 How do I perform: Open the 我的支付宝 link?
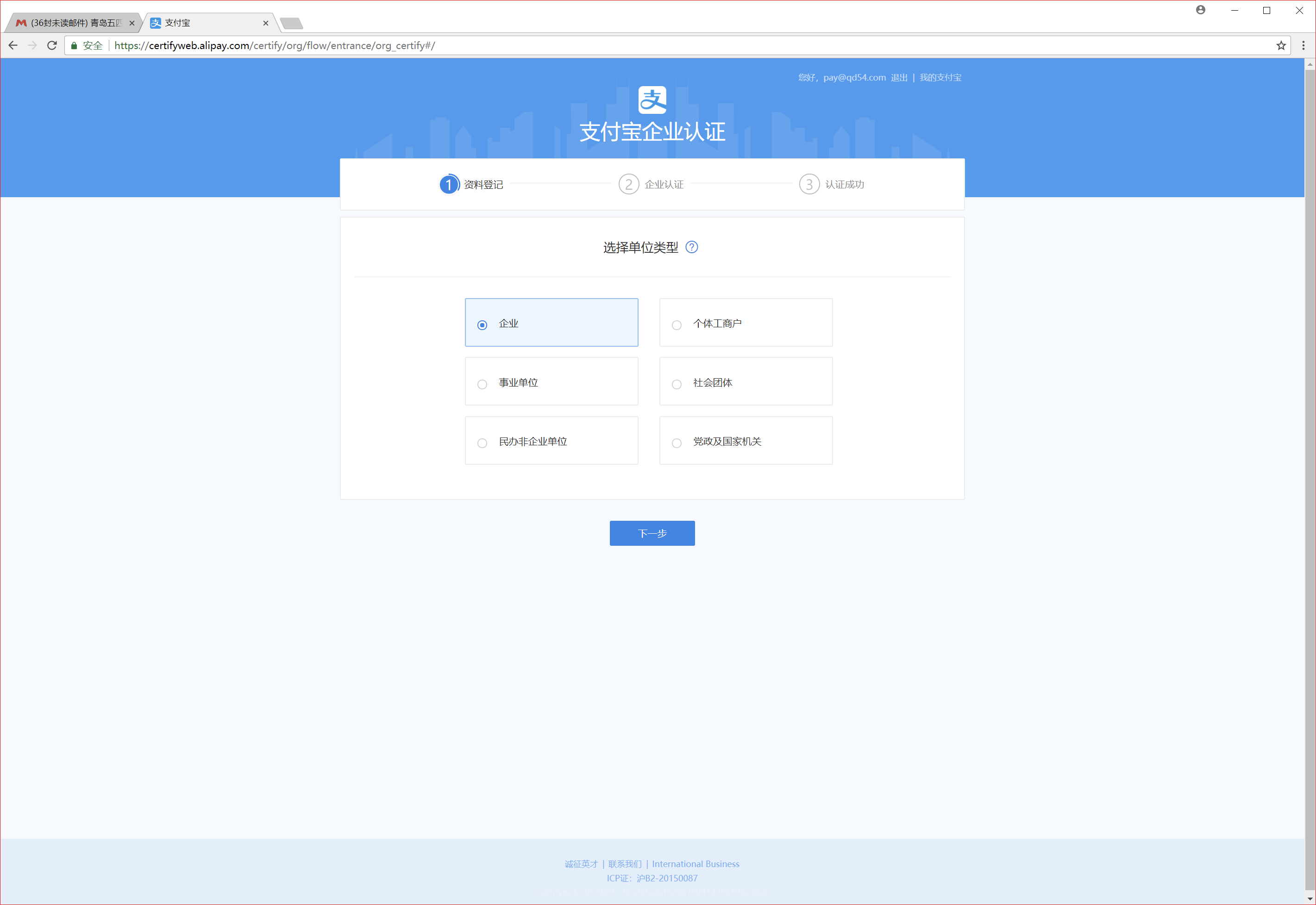(940, 78)
